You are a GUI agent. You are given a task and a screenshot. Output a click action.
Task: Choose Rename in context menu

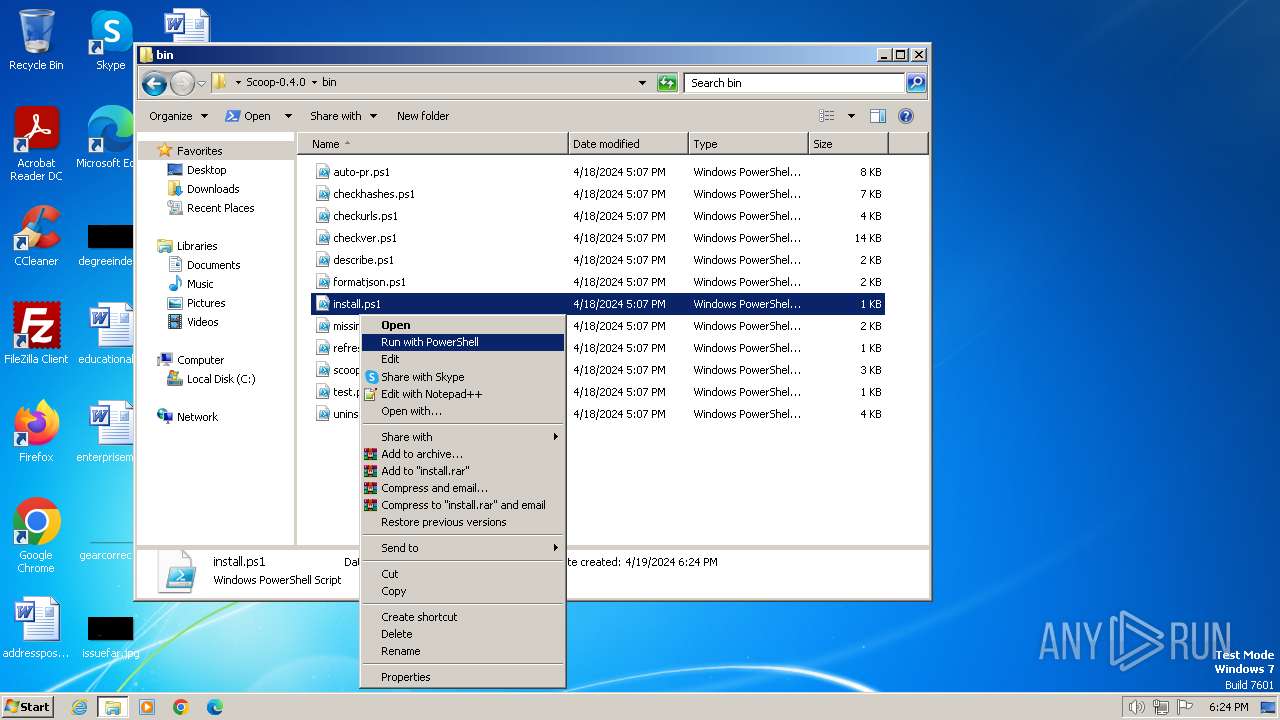coord(462,651)
